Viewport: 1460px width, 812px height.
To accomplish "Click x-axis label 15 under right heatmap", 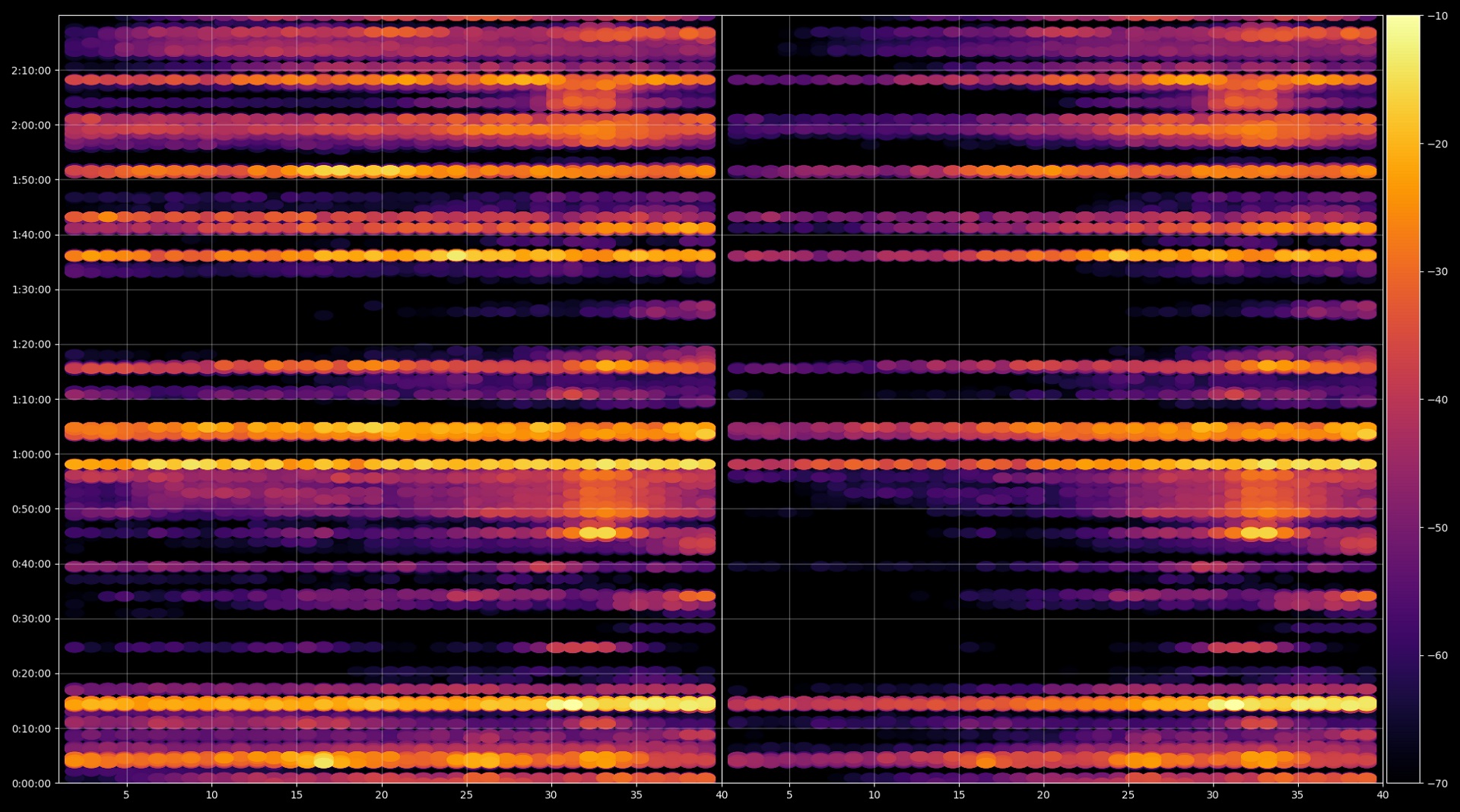I will coord(959,795).
